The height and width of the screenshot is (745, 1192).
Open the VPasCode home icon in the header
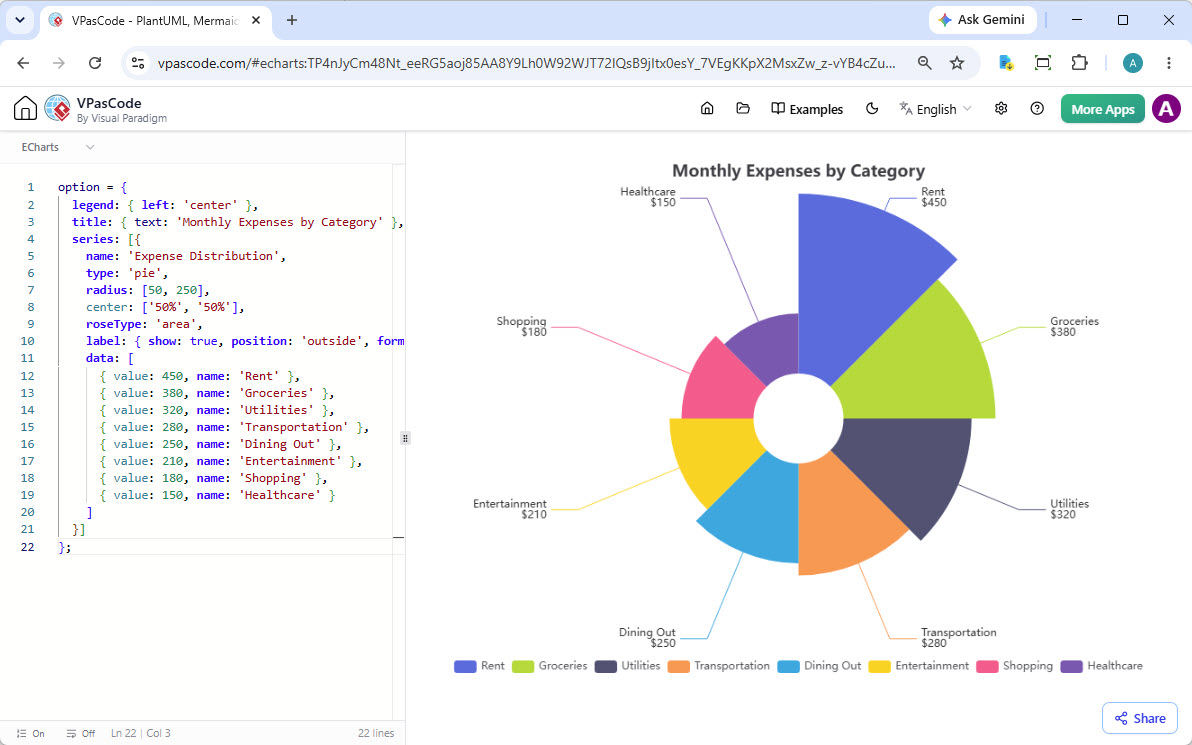tap(25, 109)
